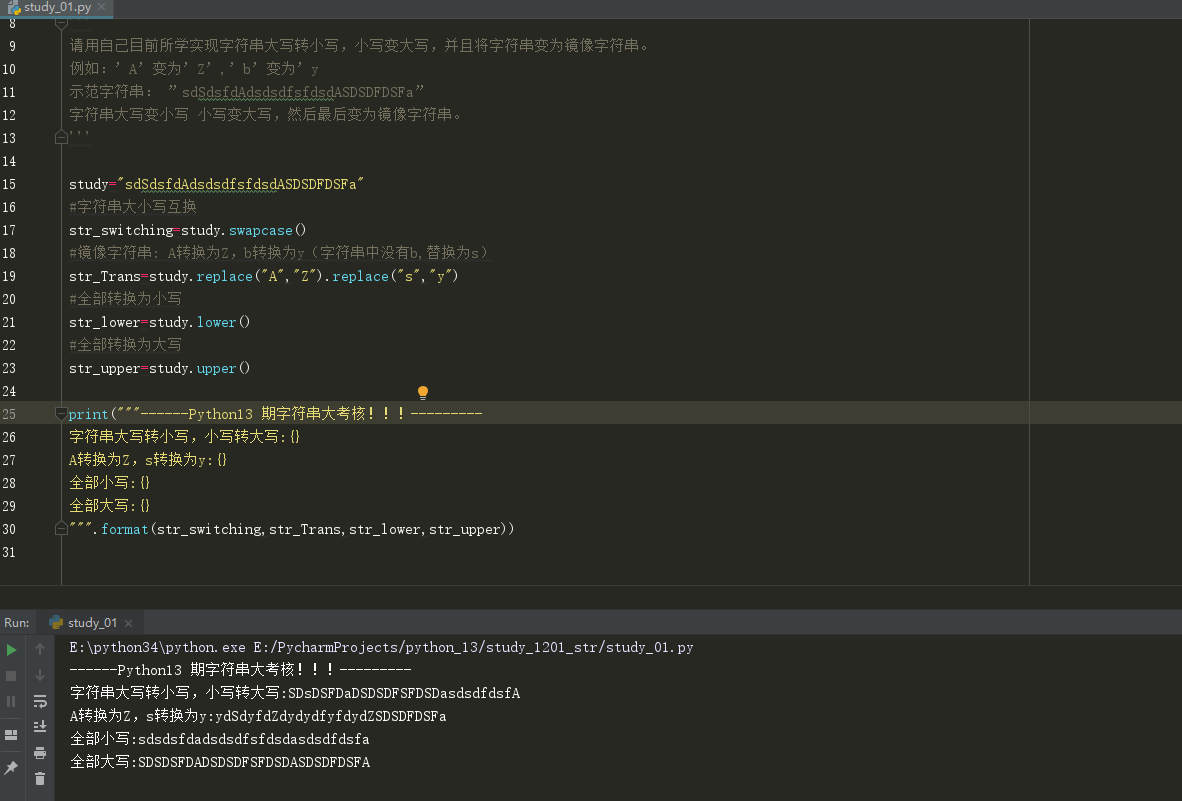The width and height of the screenshot is (1182, 801).
Task: Click the up arrow stack trace icon
Action: coord(40,649)
